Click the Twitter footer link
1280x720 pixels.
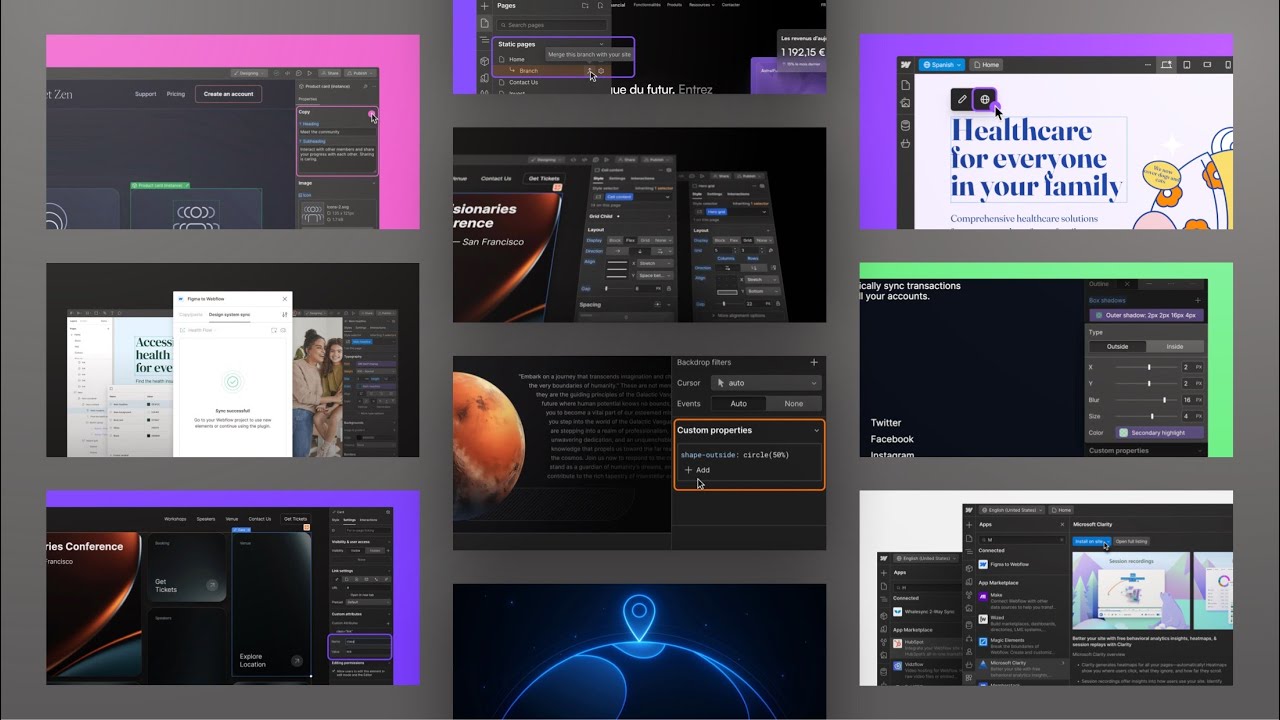pos(886,423)
